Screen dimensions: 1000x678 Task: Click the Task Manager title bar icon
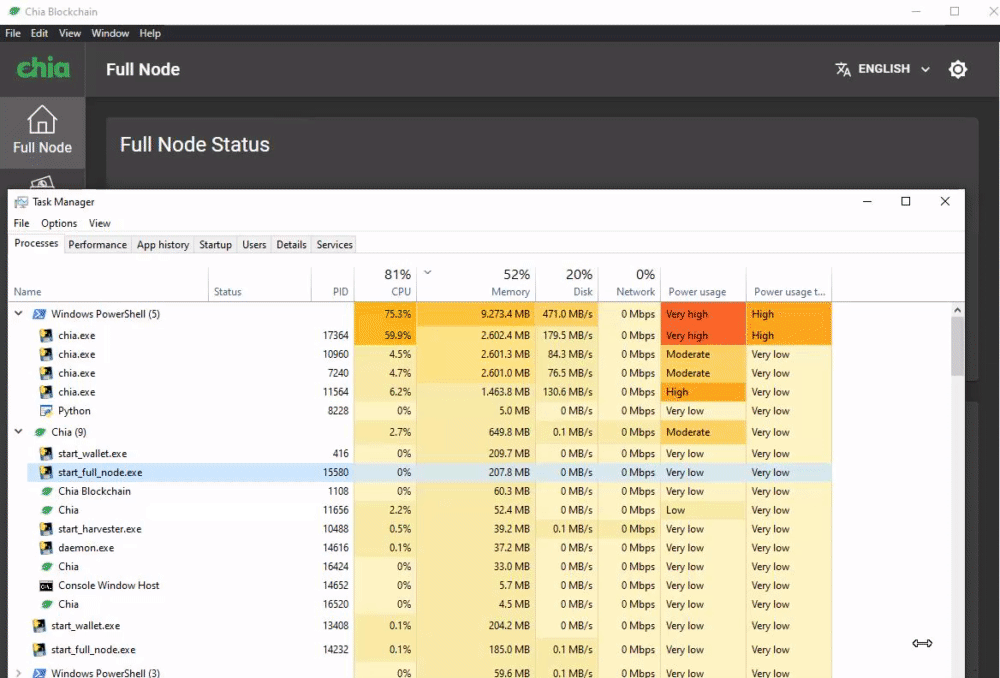[x=21, y=202]
